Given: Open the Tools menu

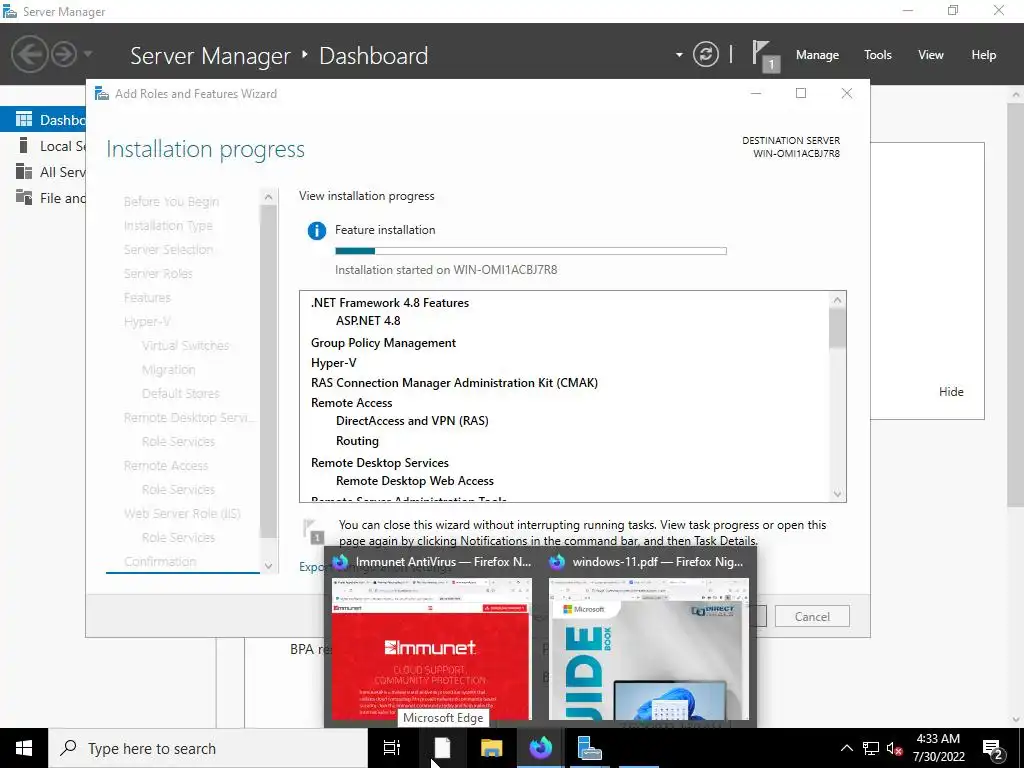Looking at the screenshot, I should (x=878, y=55).
